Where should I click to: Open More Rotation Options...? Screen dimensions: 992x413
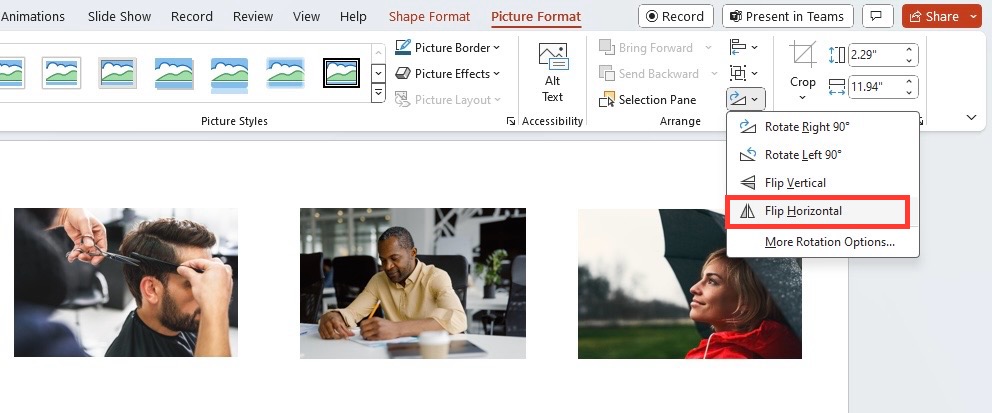822,242
